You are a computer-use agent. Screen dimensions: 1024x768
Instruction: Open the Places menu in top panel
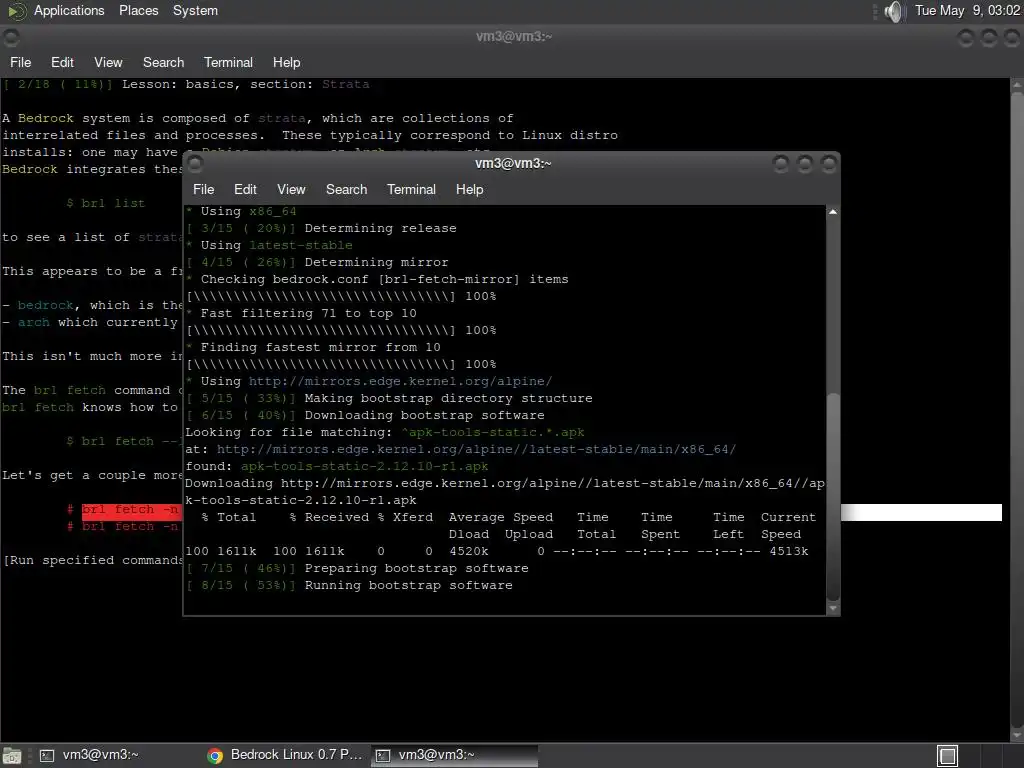pyautogui.click(x=138, y=10)
